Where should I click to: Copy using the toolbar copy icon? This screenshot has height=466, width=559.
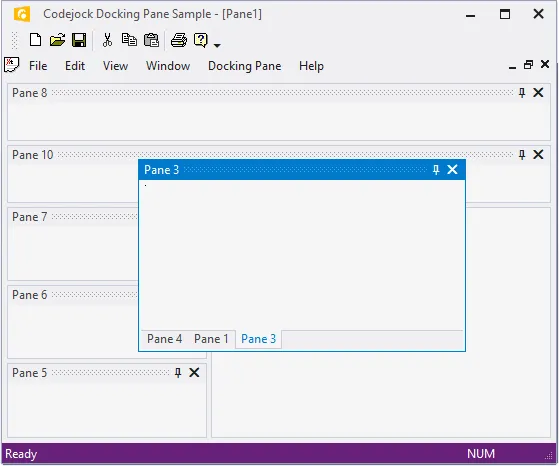[x=129, y=40]
